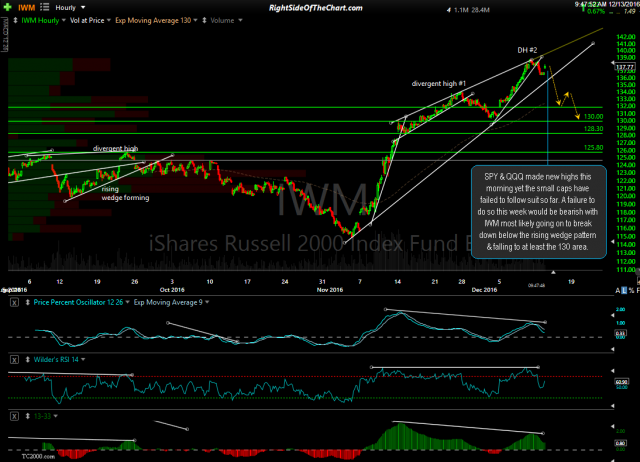Click the arithmetic scale A button

tap(618, 290)
